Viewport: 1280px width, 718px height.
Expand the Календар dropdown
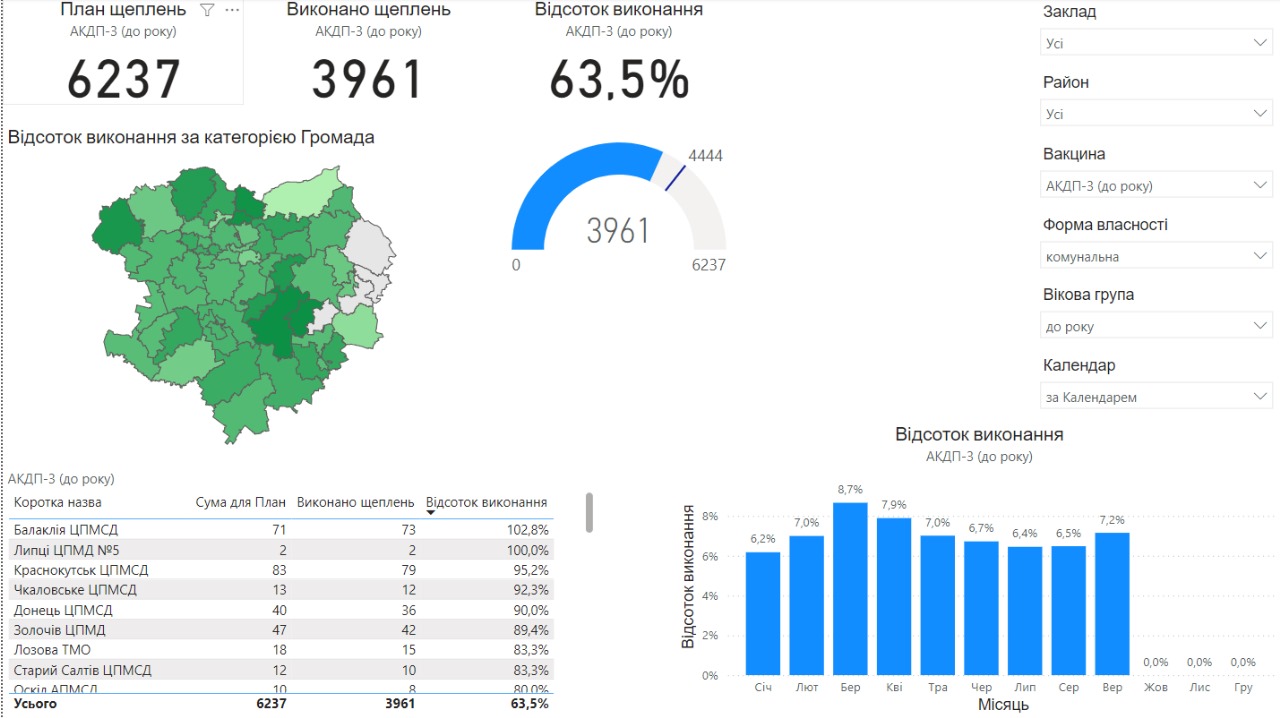click(1155, 397)
